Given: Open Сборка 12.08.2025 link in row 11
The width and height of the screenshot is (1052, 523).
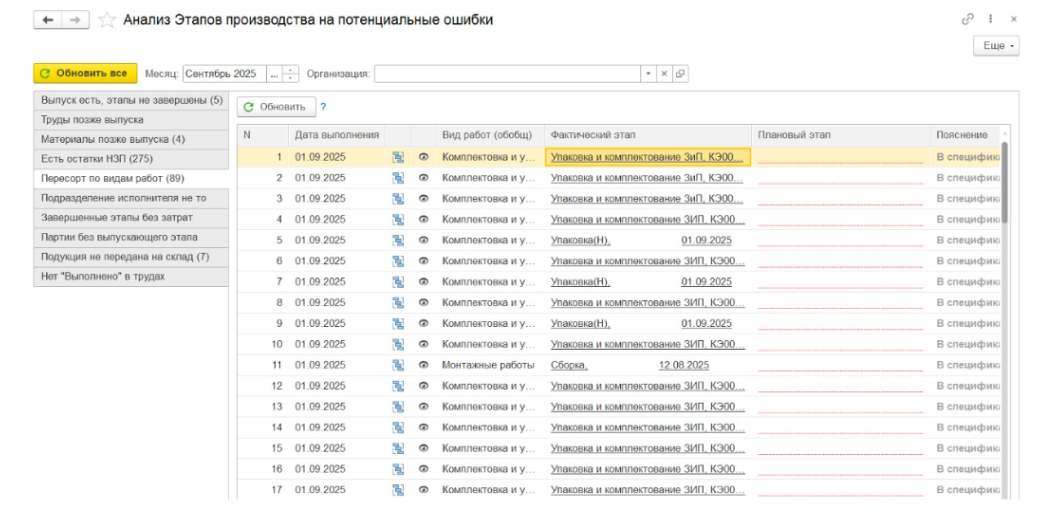Looking at the screenshot, I should (629, 365).
